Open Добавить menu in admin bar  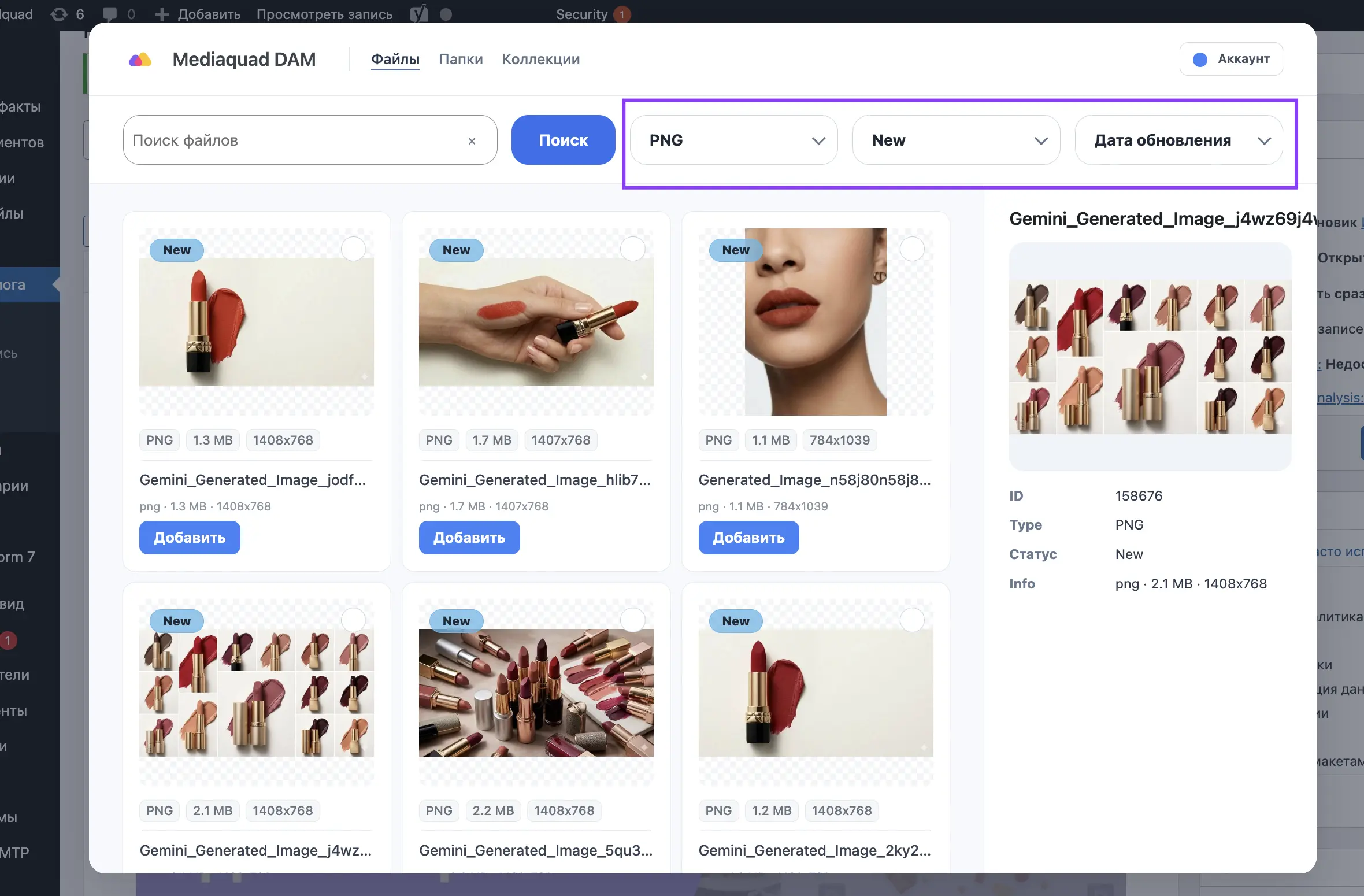198,14
